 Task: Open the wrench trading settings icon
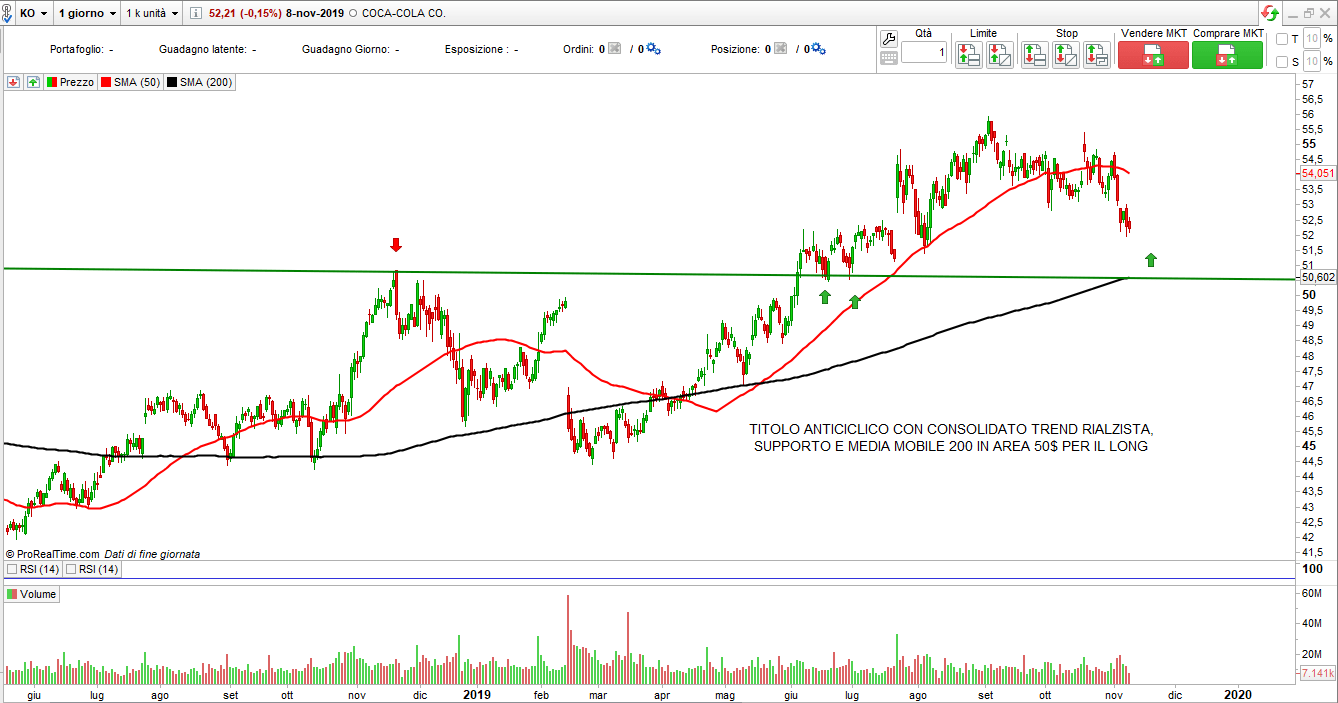[x=889, y=38]
